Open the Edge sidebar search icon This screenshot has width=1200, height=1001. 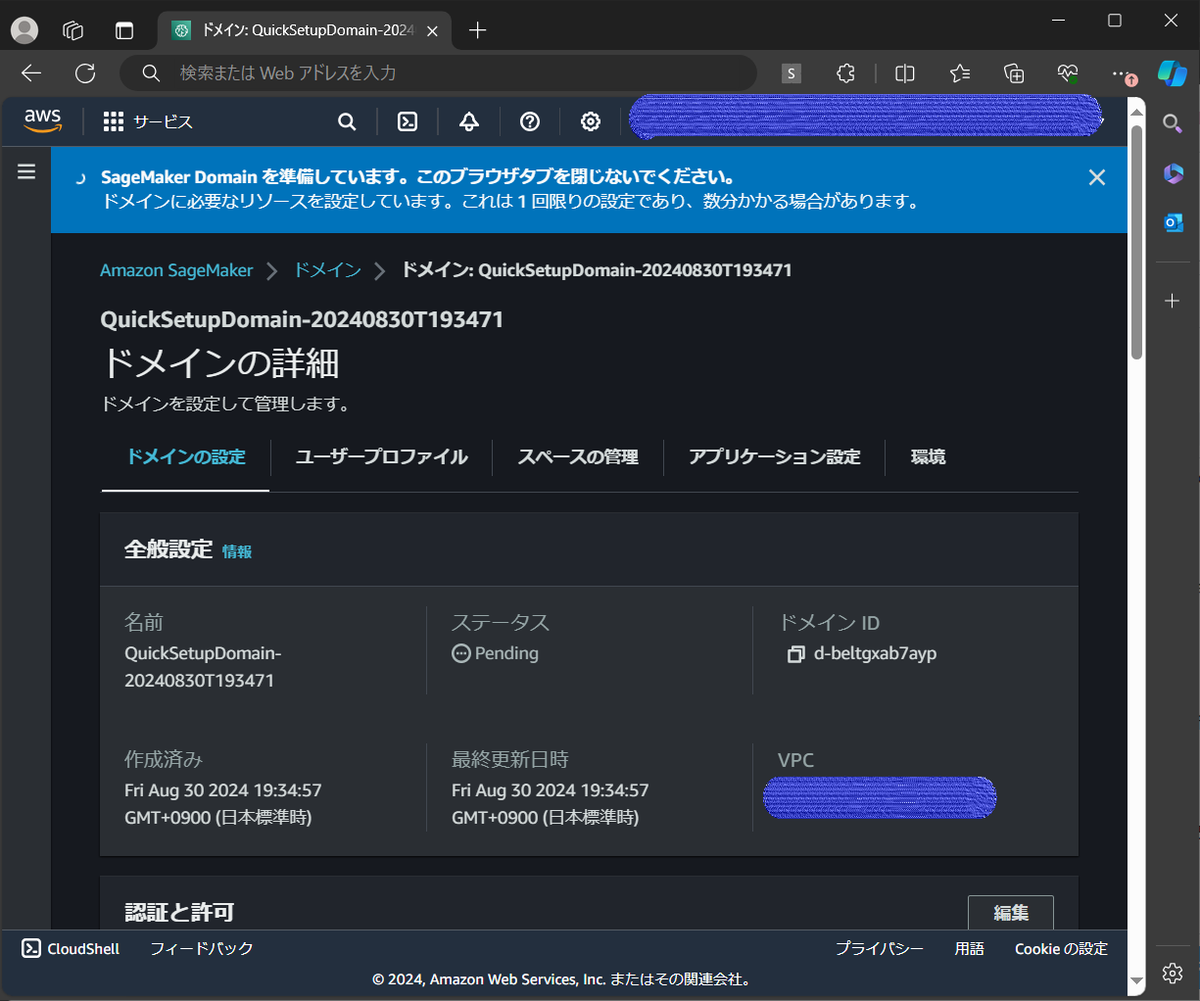point(1173,123)
